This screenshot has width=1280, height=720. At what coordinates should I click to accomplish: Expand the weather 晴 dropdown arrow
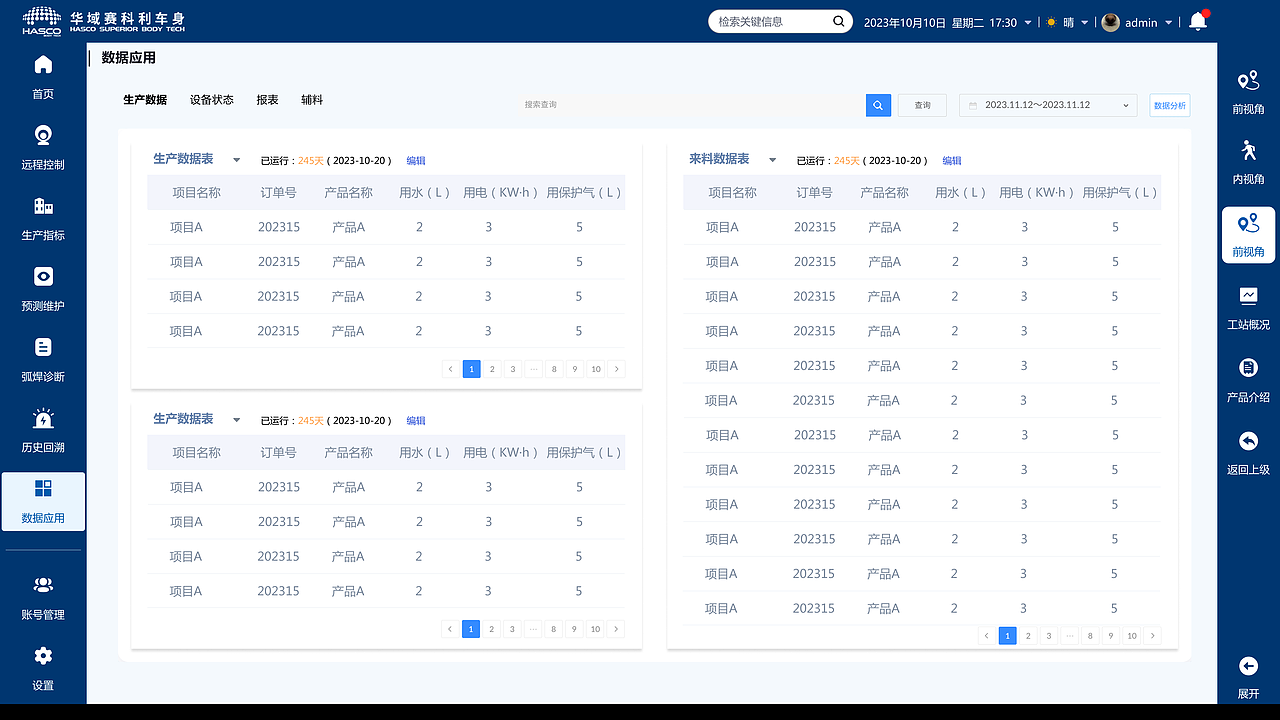tap(1085, 23)
